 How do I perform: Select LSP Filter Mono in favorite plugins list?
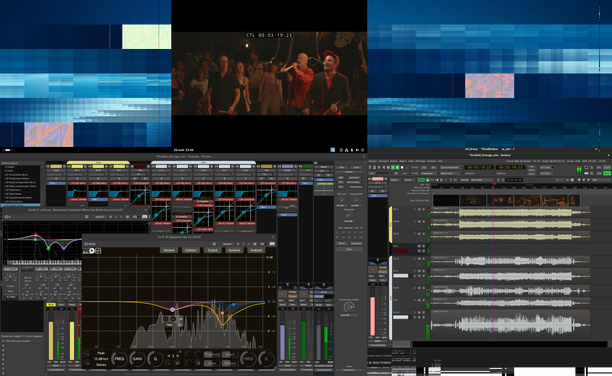click(13, 190)
